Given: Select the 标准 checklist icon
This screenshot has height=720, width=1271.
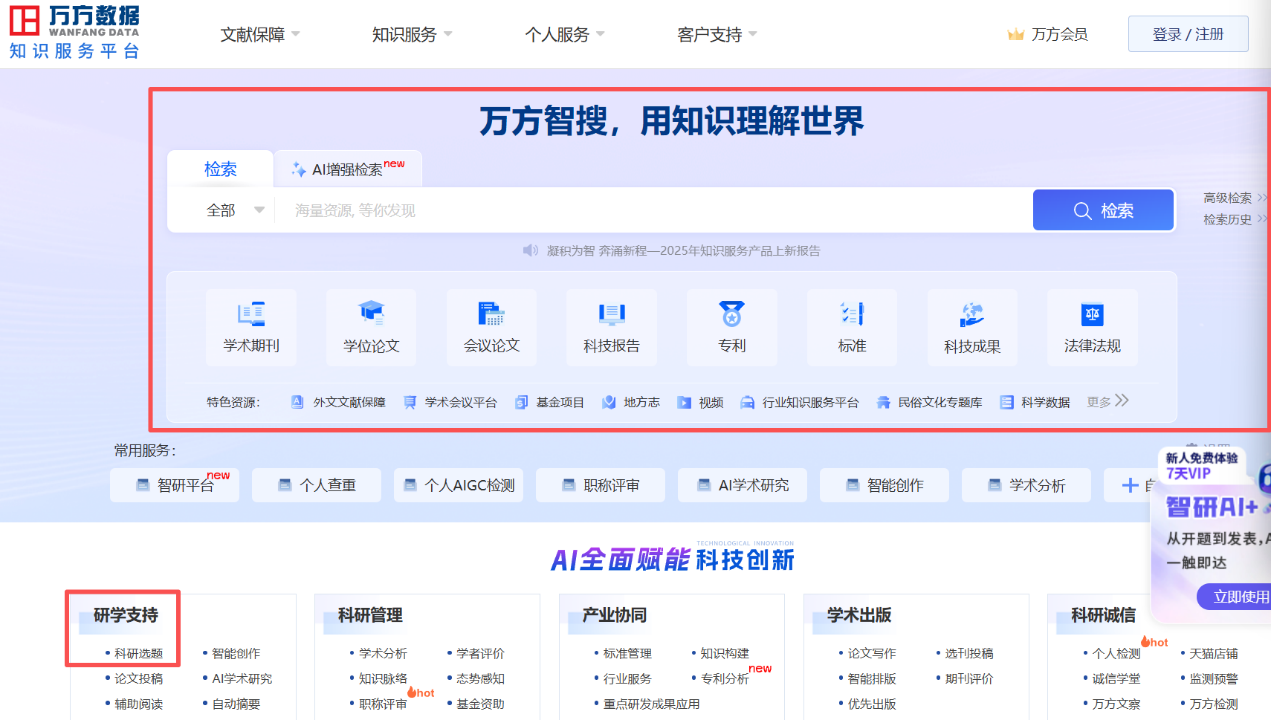Looking at the screenshot, I should coord(852,314).
